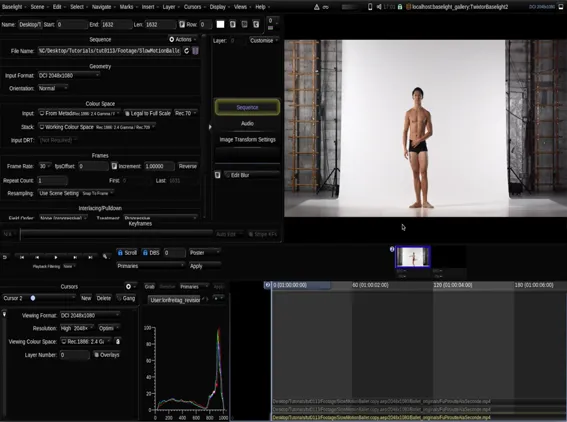Click the purple browse icon beside File Name
This screenshot has width=567, height=422.
[x=195, y=51]
